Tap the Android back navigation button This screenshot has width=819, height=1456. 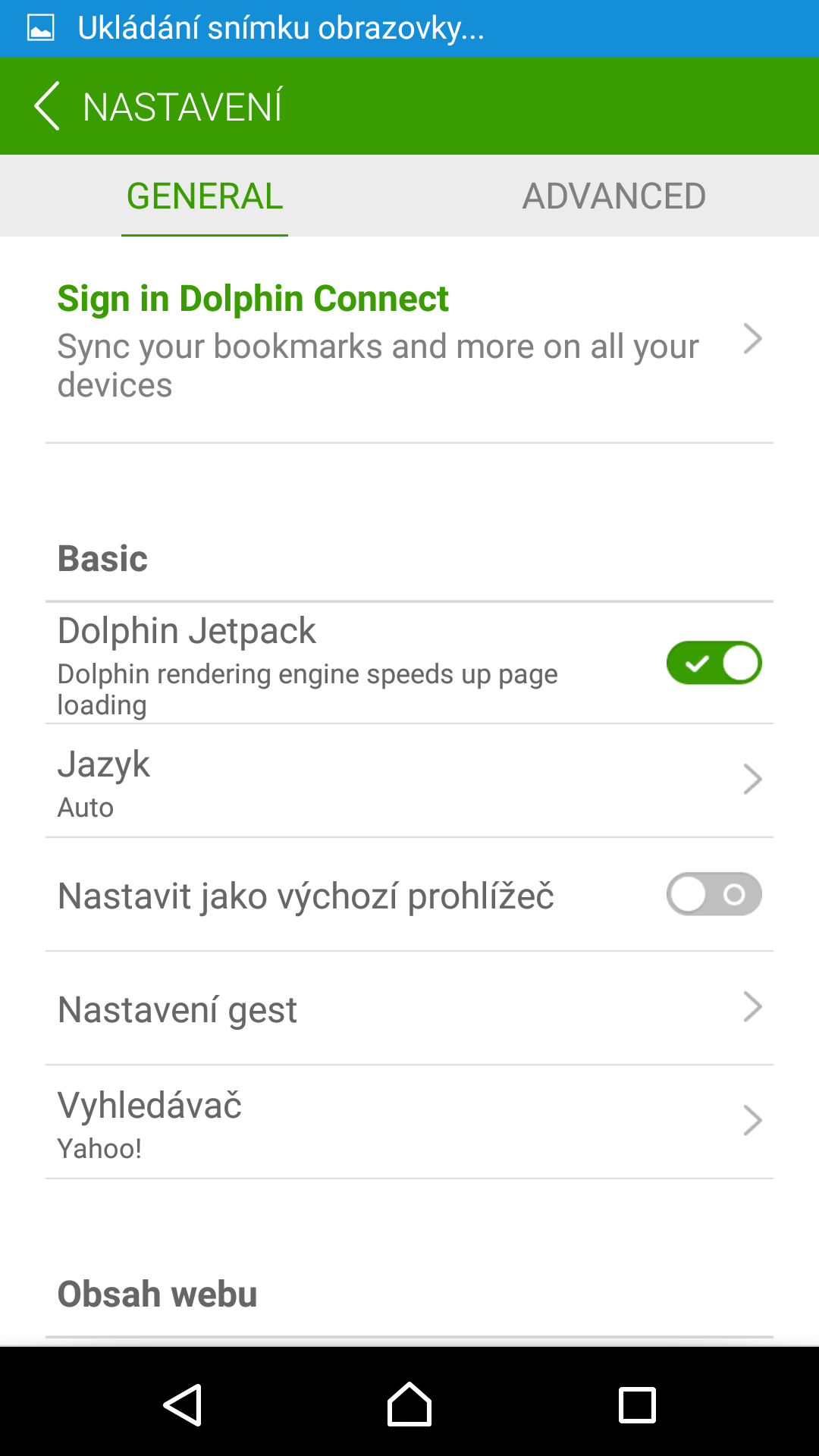point(183,1405)
